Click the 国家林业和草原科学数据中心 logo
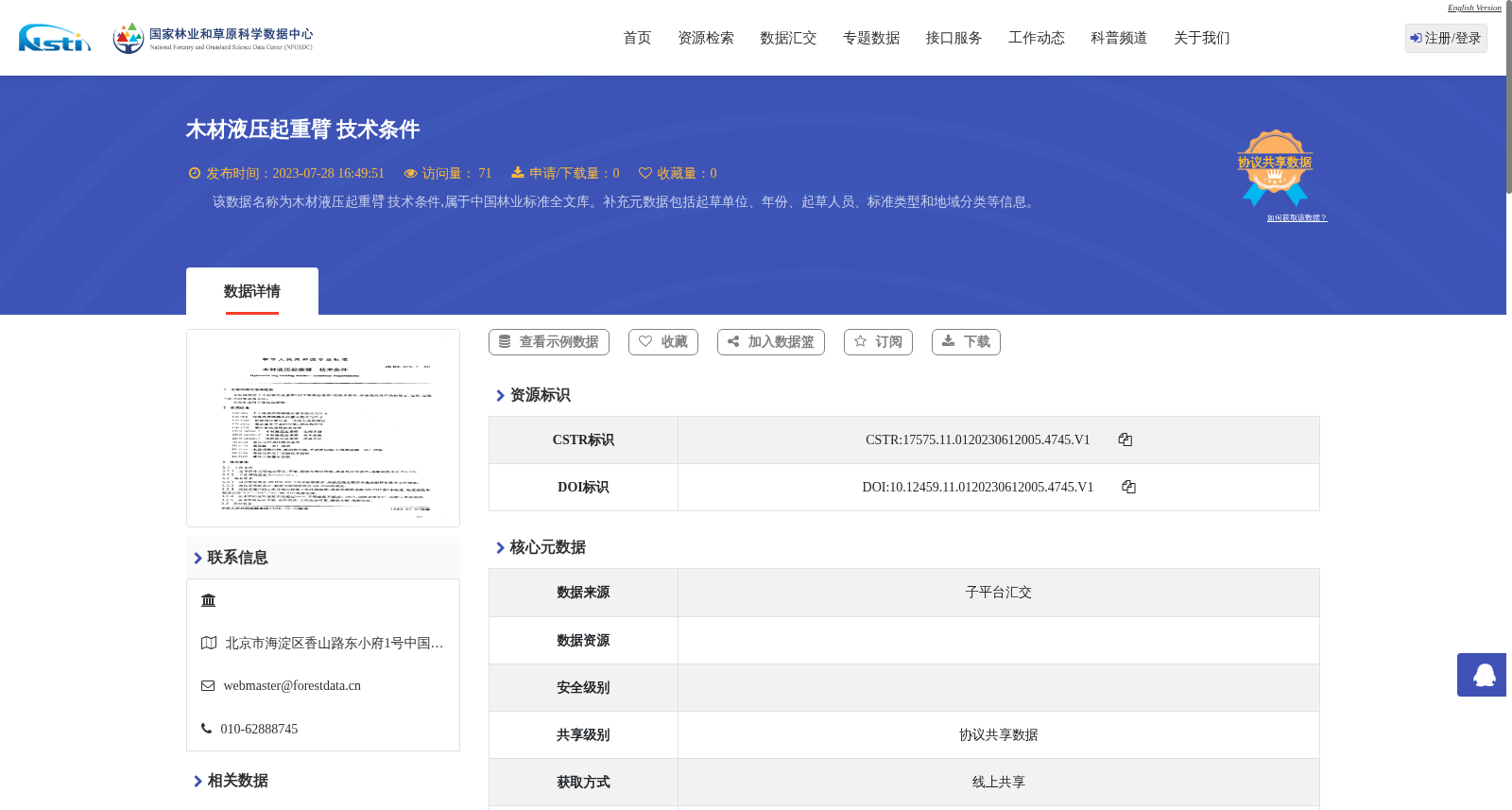Viewport: 1512px width, 810px height. [213, 38]
